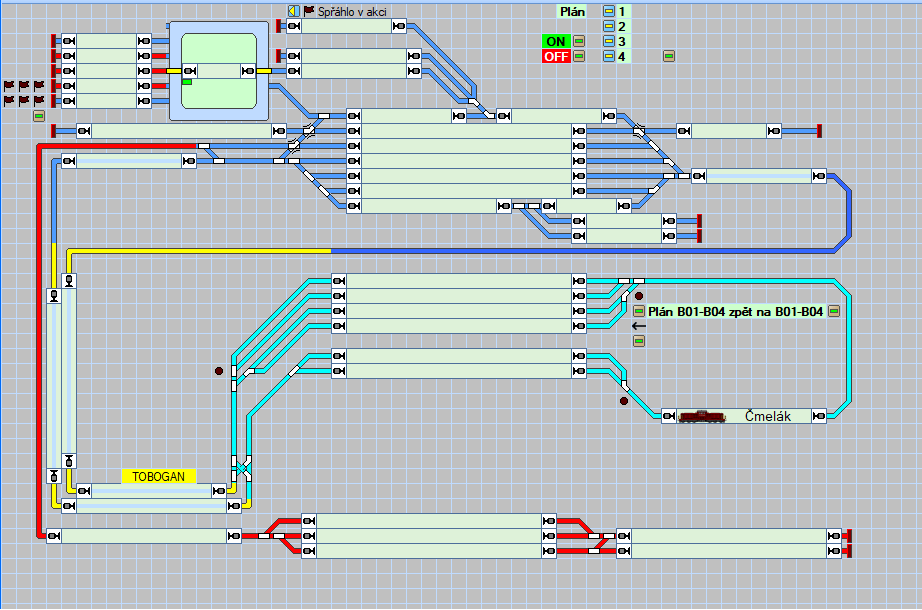Click the black left arrow symbol

(x=639, y=326)
